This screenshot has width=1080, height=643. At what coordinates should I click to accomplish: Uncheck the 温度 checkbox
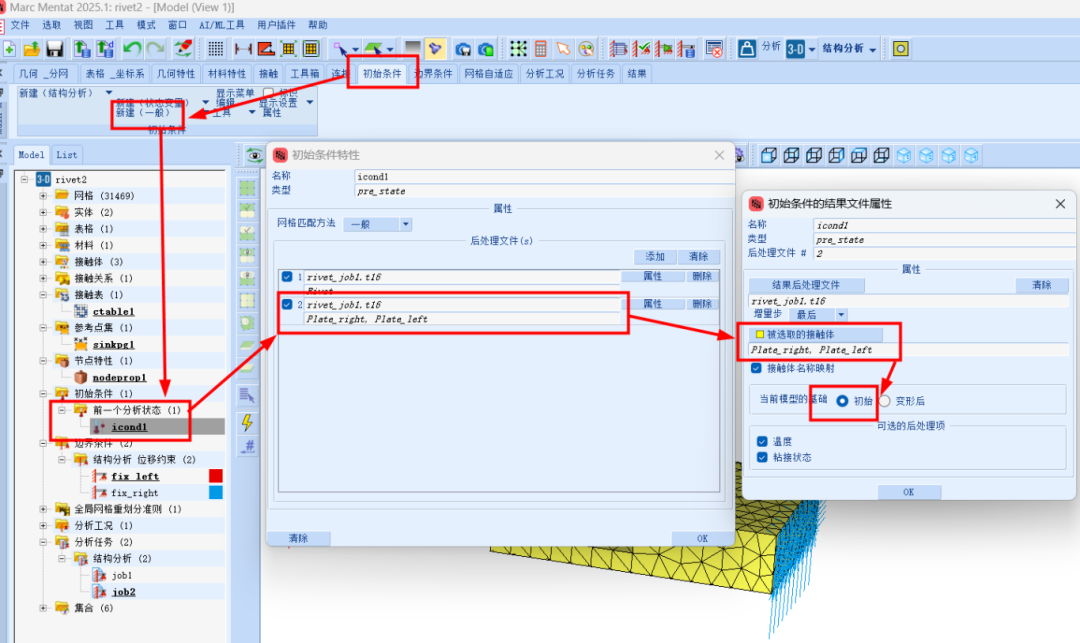point(762,441)
